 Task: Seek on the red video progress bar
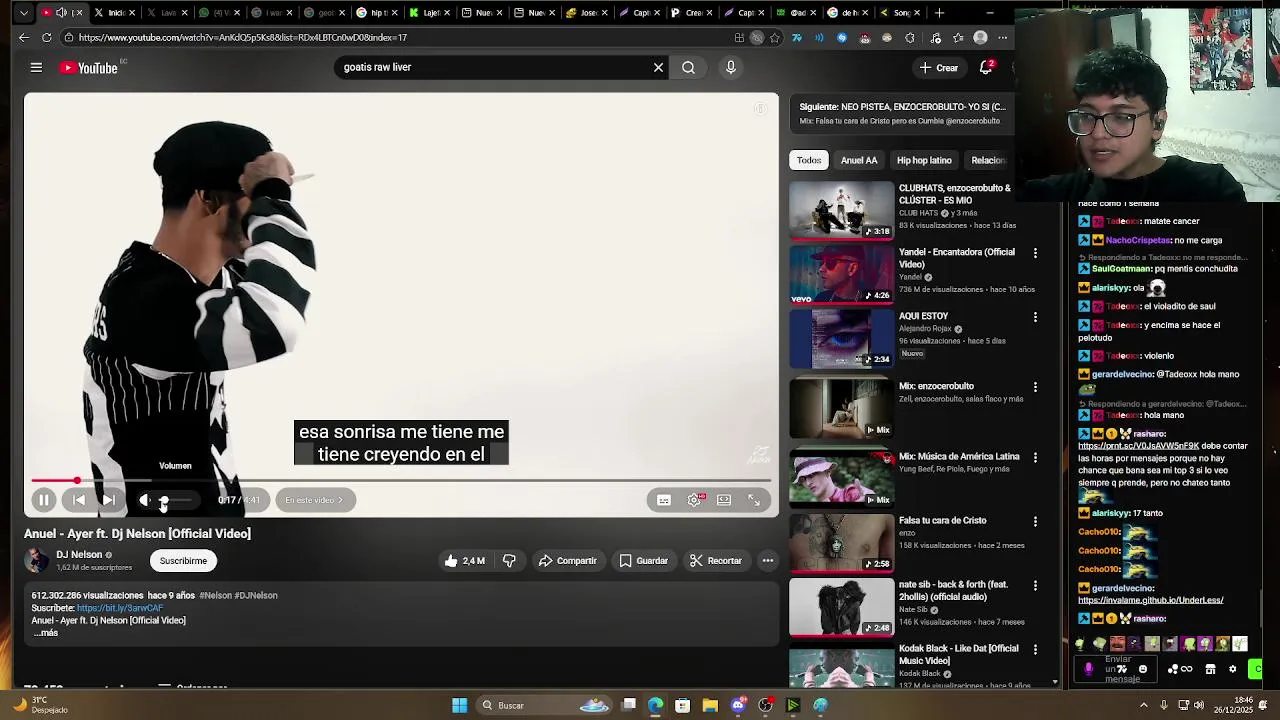(401, 481)
